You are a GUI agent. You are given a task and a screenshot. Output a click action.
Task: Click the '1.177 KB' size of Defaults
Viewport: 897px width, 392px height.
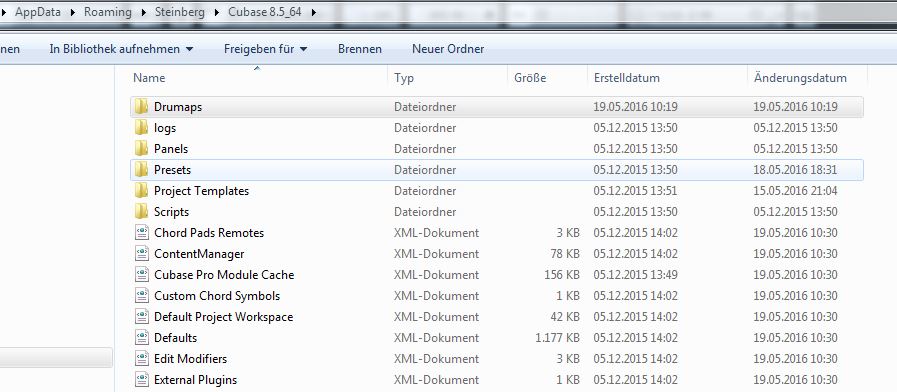point(557,338)
